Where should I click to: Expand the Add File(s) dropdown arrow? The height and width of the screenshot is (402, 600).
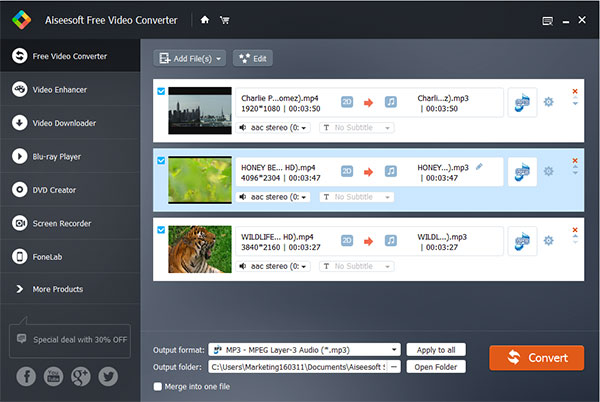coord(218,59)
